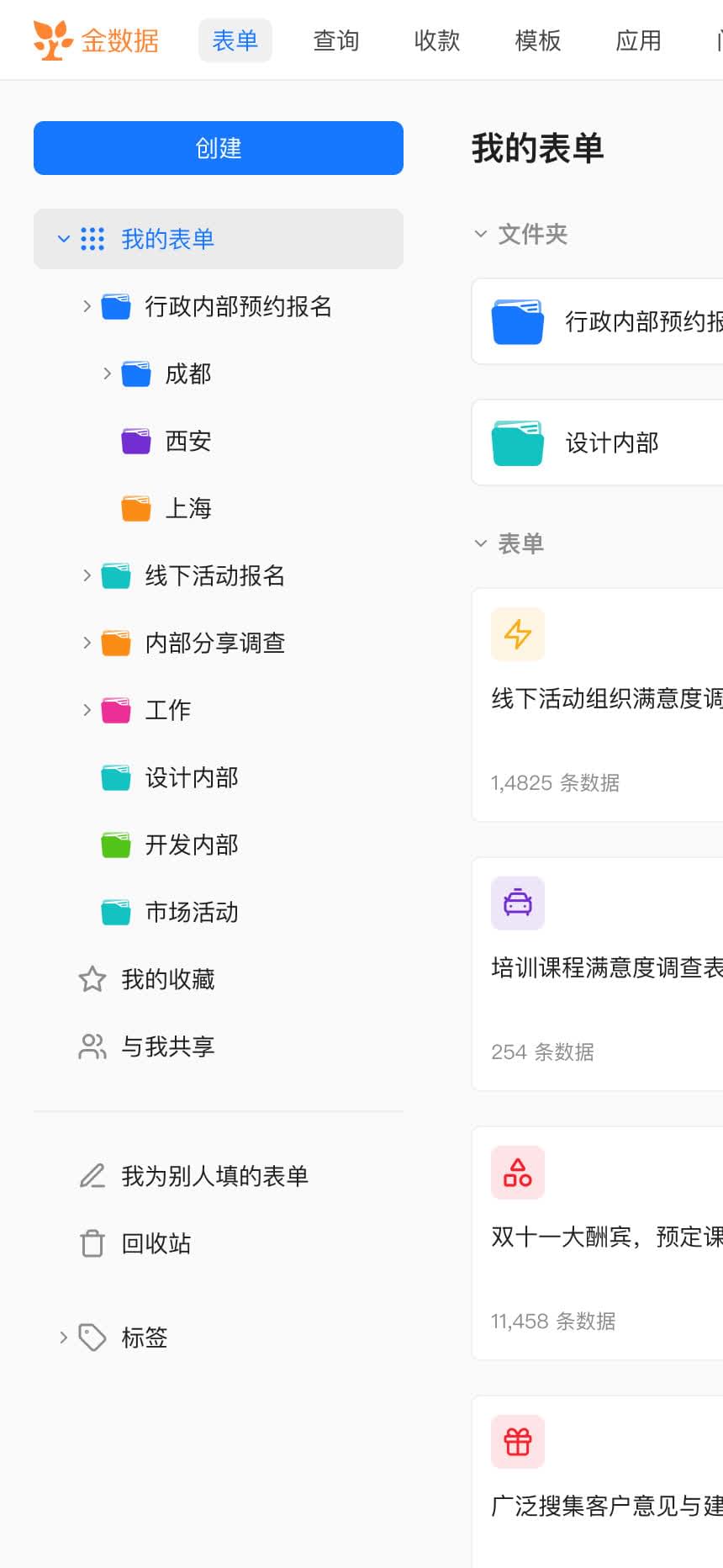Click the teal 市场活动 folder icon

(116, 912)
